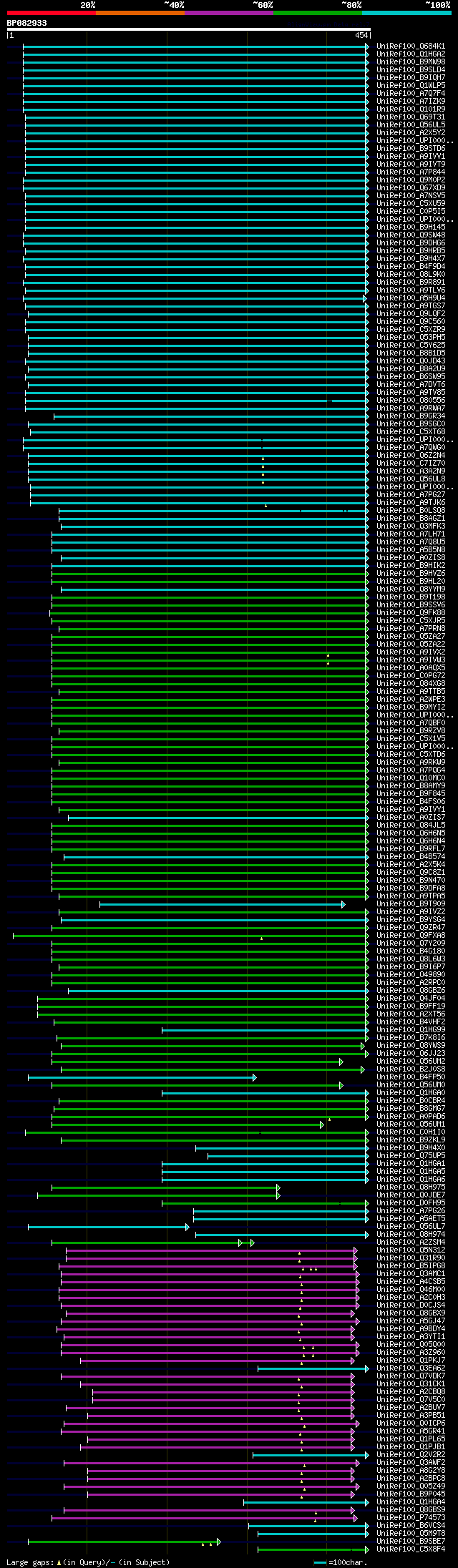The image size is (458, 1568).
Task: Click the purple ~60% identity legend segment
Action: click(x=228, y=13)
